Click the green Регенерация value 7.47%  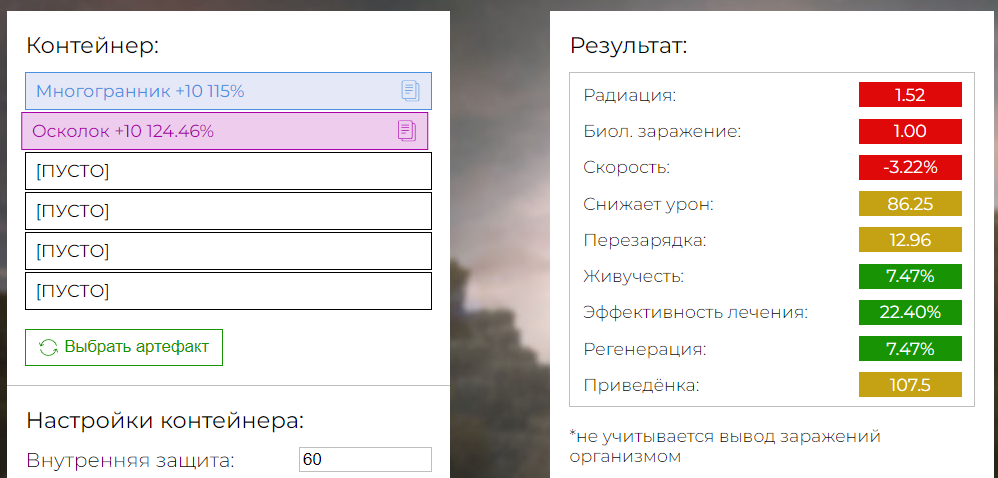[910, 349]
